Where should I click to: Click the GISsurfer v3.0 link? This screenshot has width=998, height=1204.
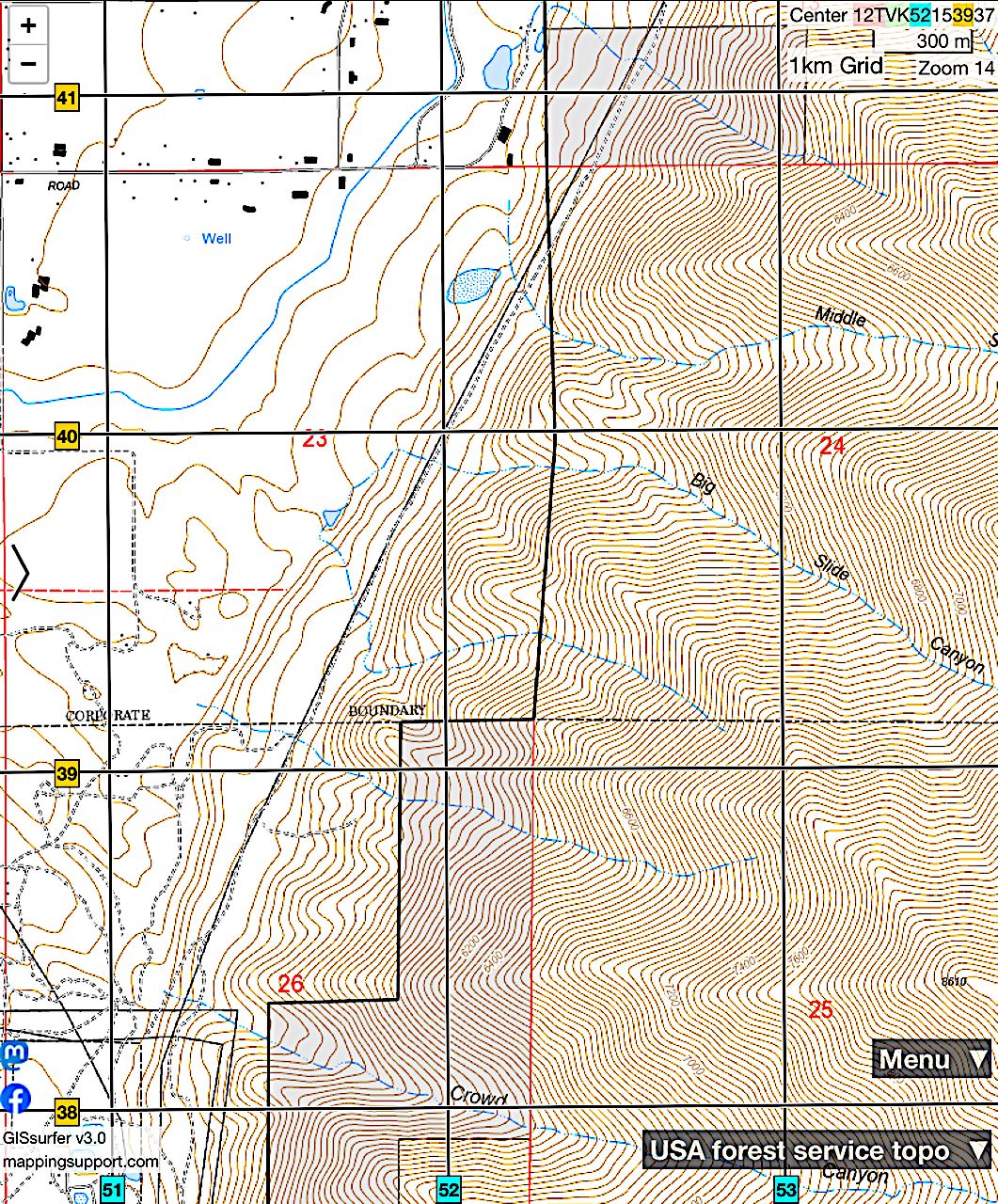[54, 1138]
